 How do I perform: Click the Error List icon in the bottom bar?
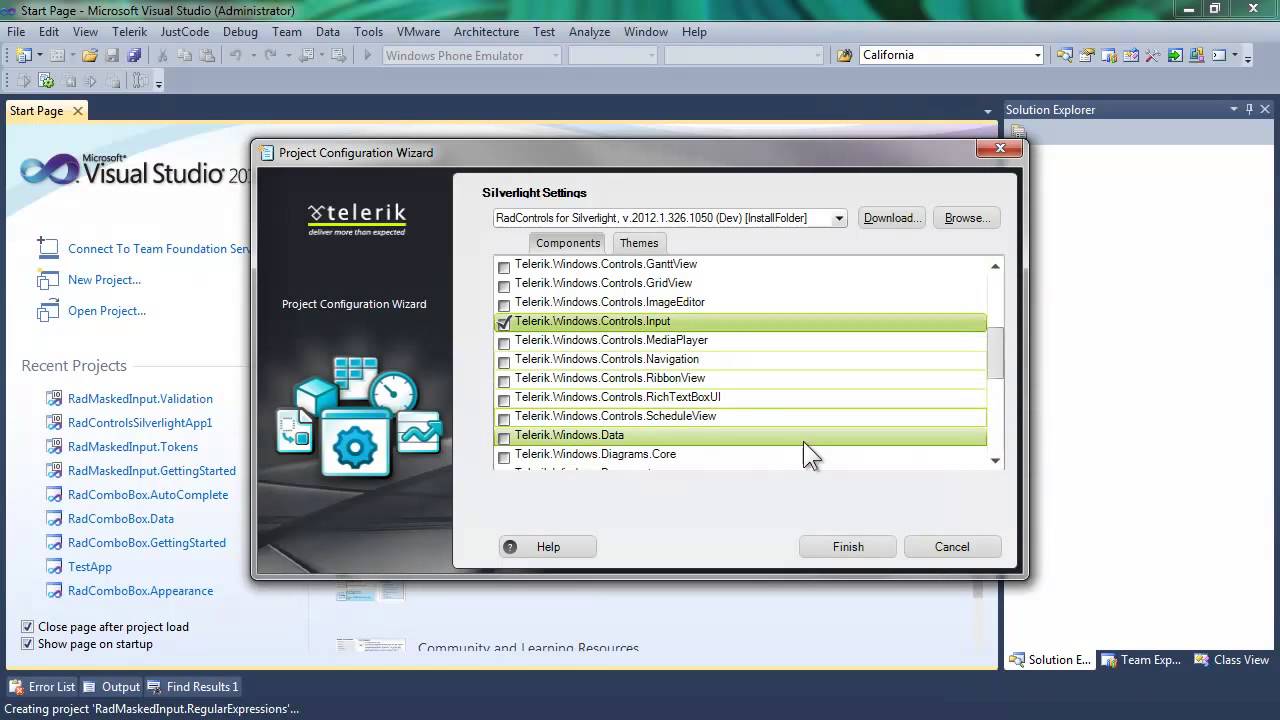coord(16,687)
